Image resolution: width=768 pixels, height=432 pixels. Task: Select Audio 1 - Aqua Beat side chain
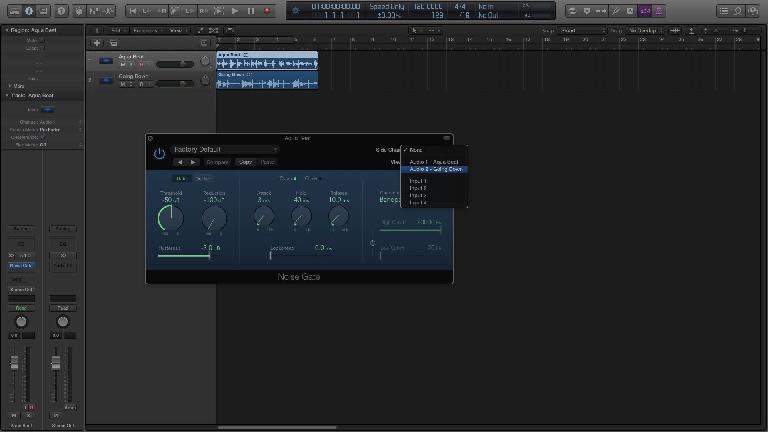tap(434, 162)
